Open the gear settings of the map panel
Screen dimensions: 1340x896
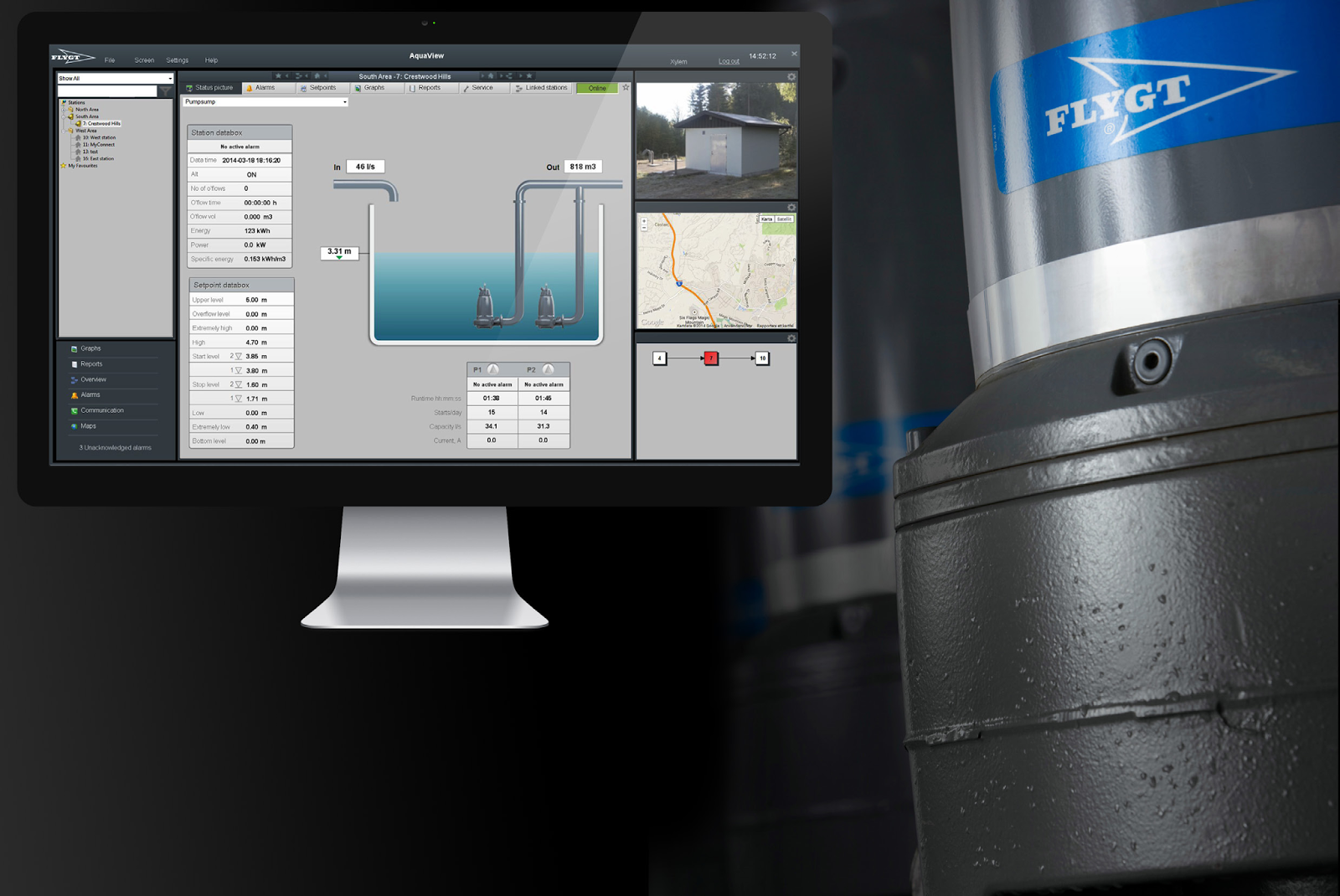791,208
